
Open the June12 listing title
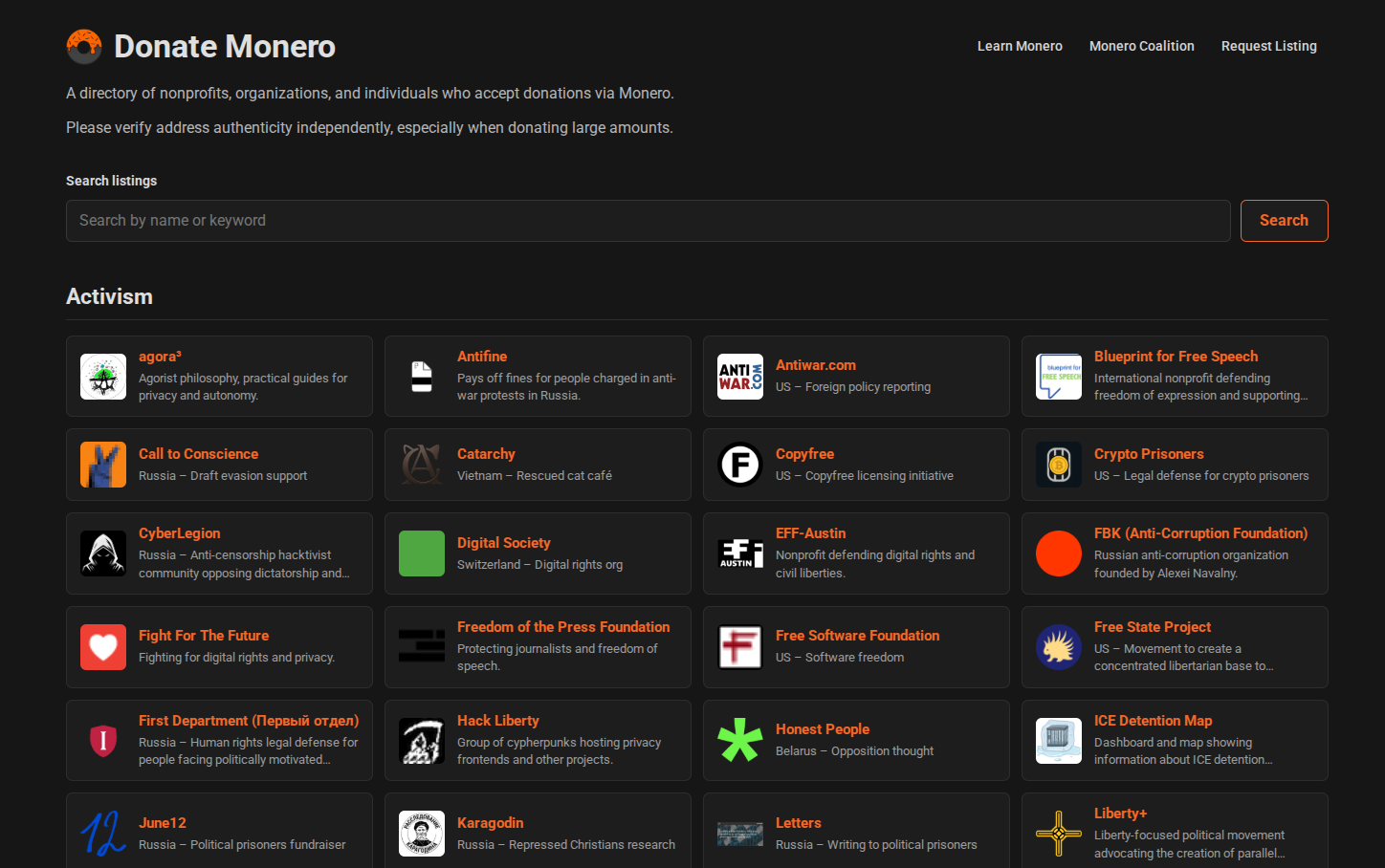[163, 823]
